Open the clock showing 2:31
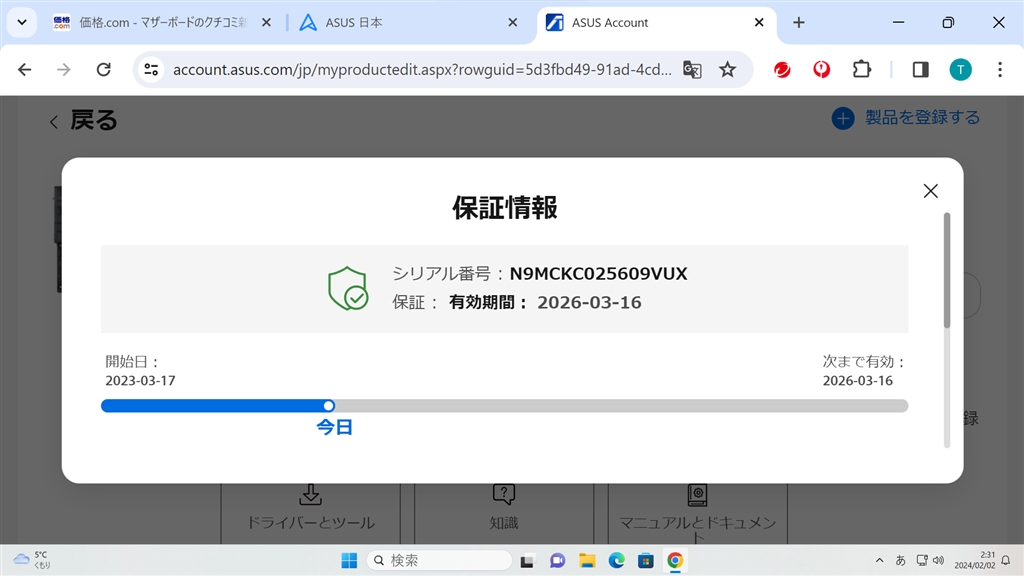The image size is (1024, 576). [x=974, y=560]
